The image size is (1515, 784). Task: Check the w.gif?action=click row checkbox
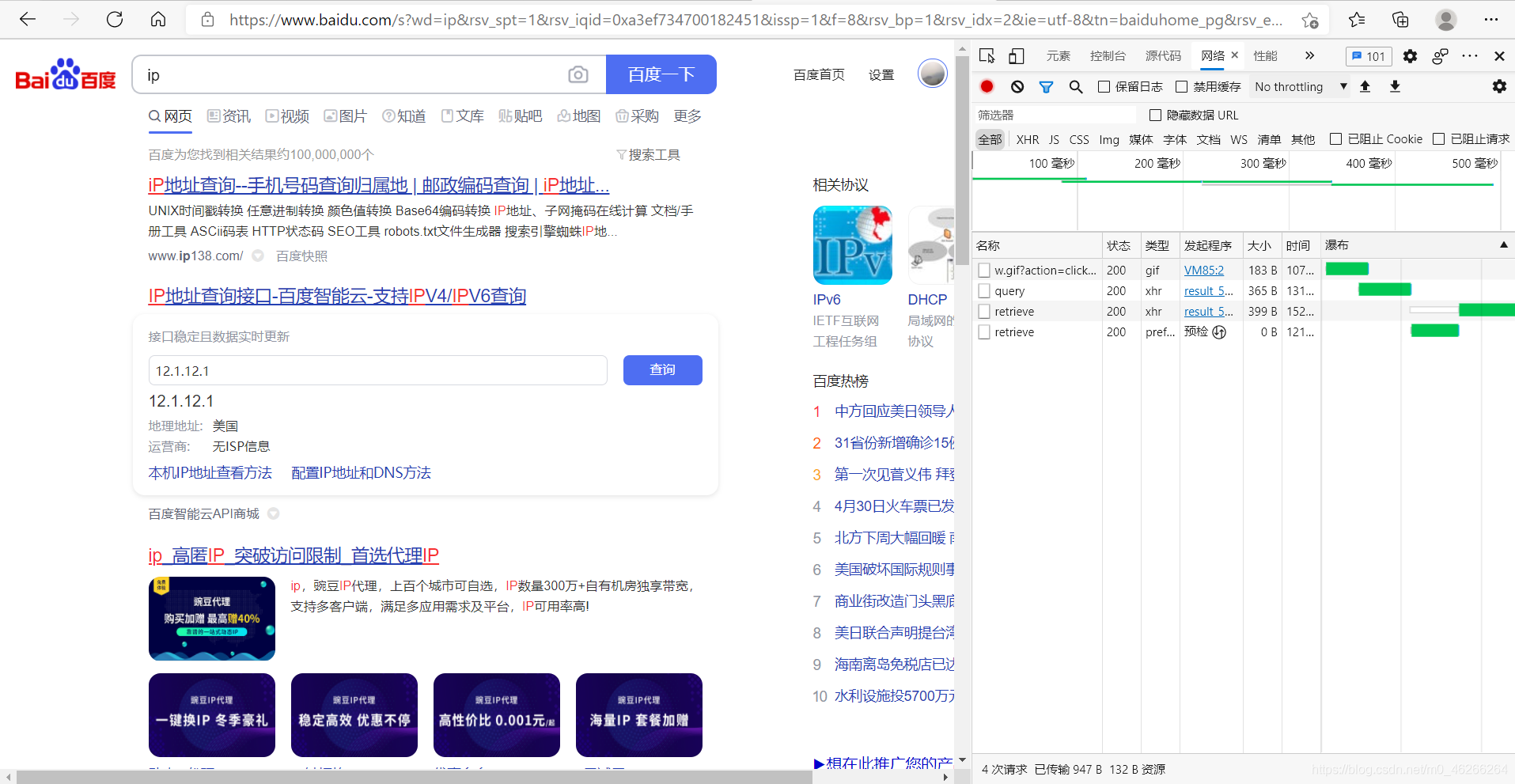[x=984, y=271]
